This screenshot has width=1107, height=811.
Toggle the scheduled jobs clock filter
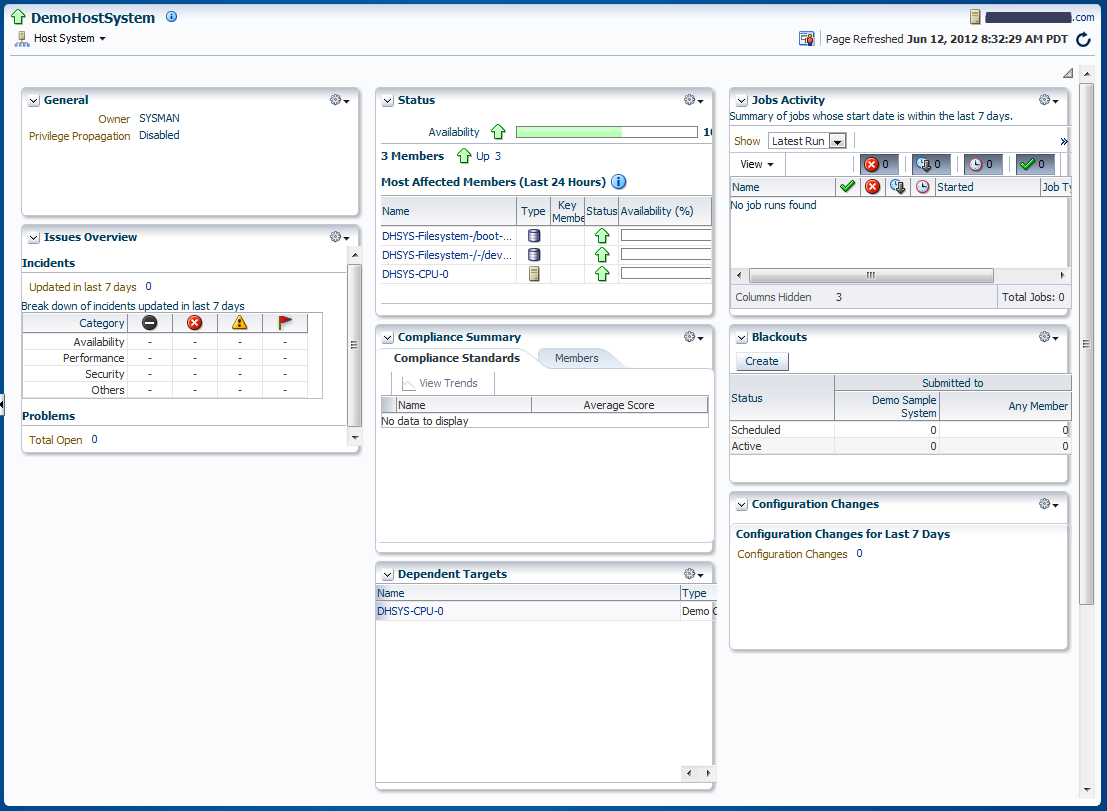(x=983, y=164)
